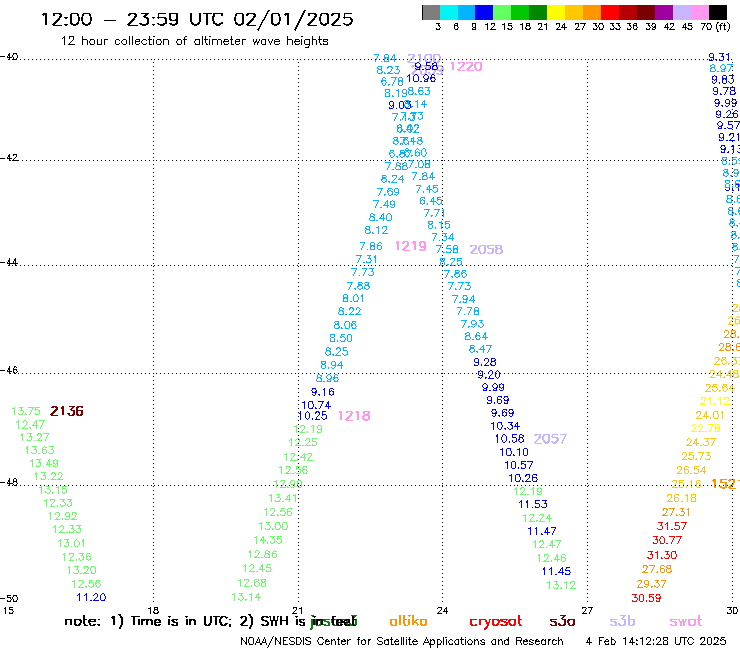The image size is (740, 650).
Task: Click the gray swatch in the color scale
Action: [431, 12]
